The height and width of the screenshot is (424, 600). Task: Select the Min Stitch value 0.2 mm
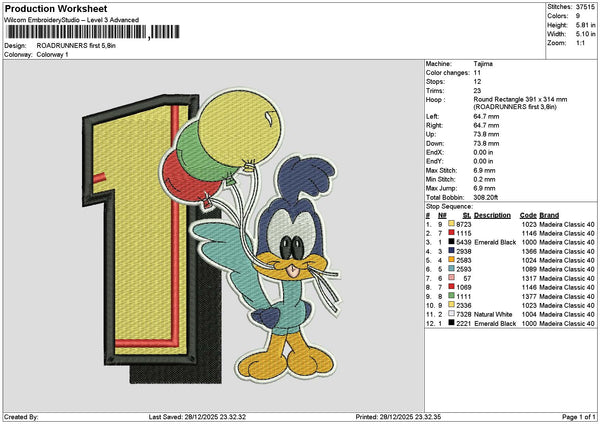click(x=484, y=179)
